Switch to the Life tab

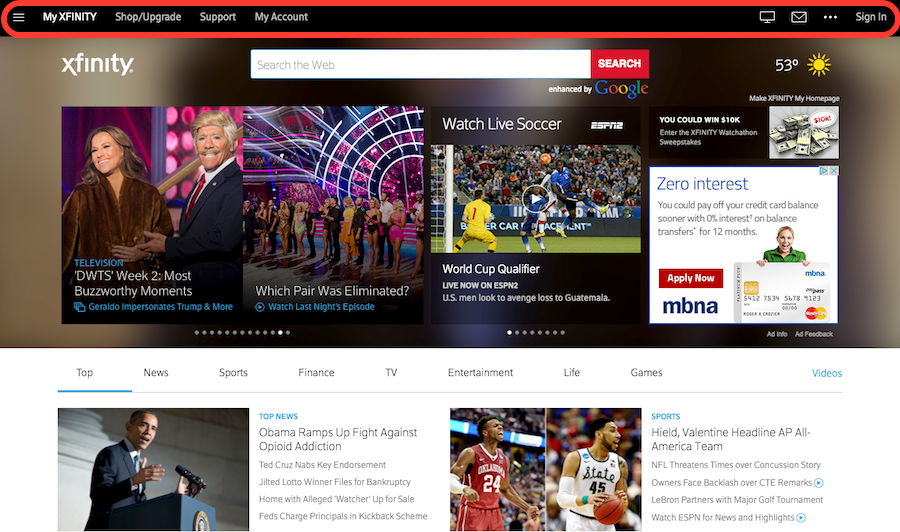(572, 373)
